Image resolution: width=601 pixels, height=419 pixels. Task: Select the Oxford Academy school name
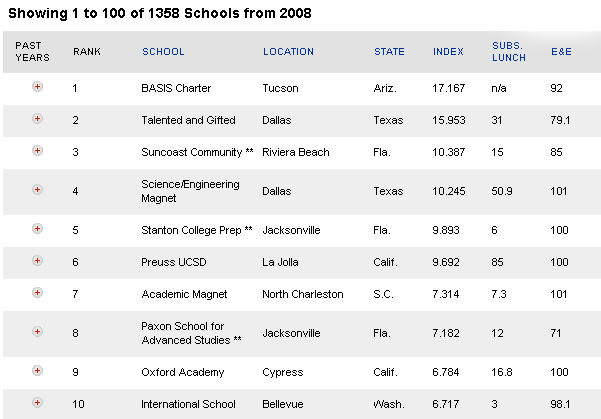[182, 372]
